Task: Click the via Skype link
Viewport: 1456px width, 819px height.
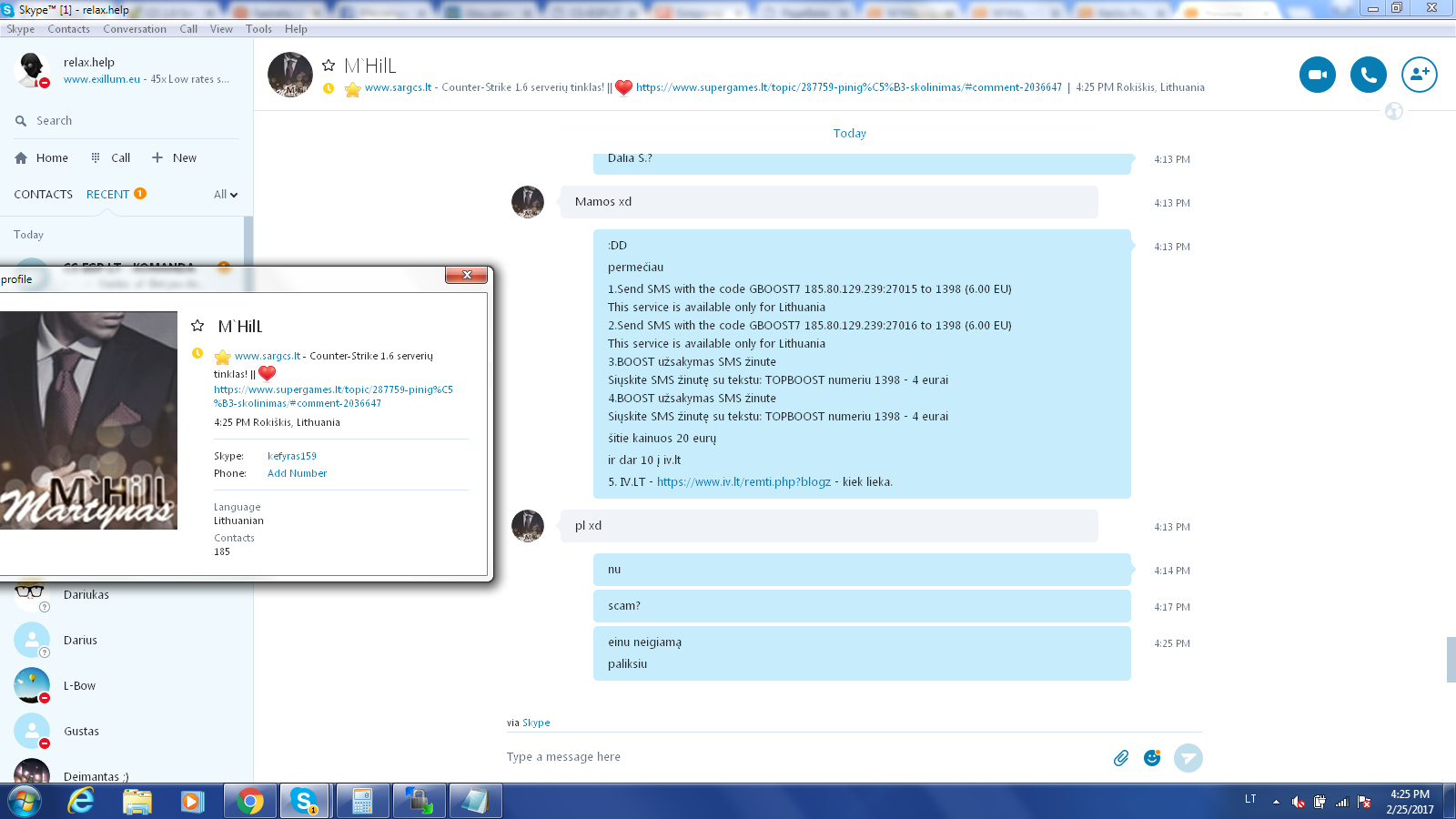Action: (x=536, y=723)
